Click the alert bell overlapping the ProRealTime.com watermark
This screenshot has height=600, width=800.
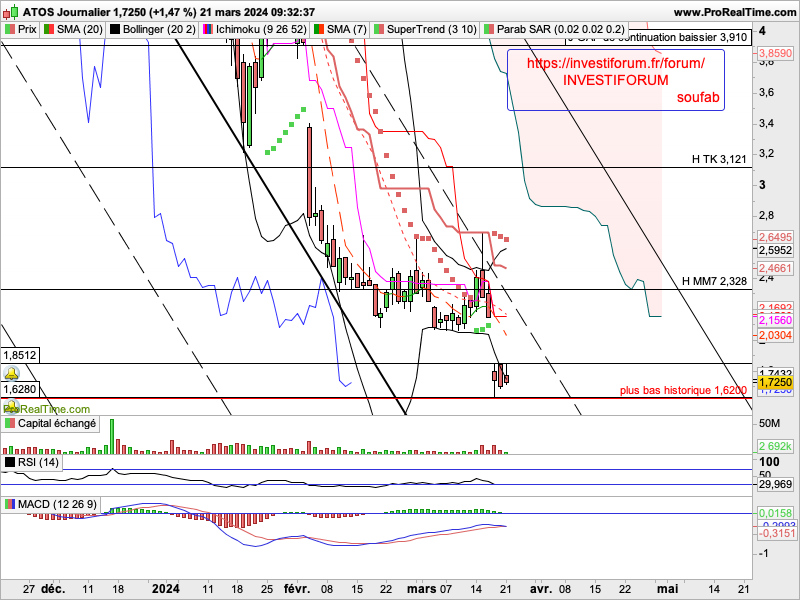pyautogui.click(x=11, y=407)
